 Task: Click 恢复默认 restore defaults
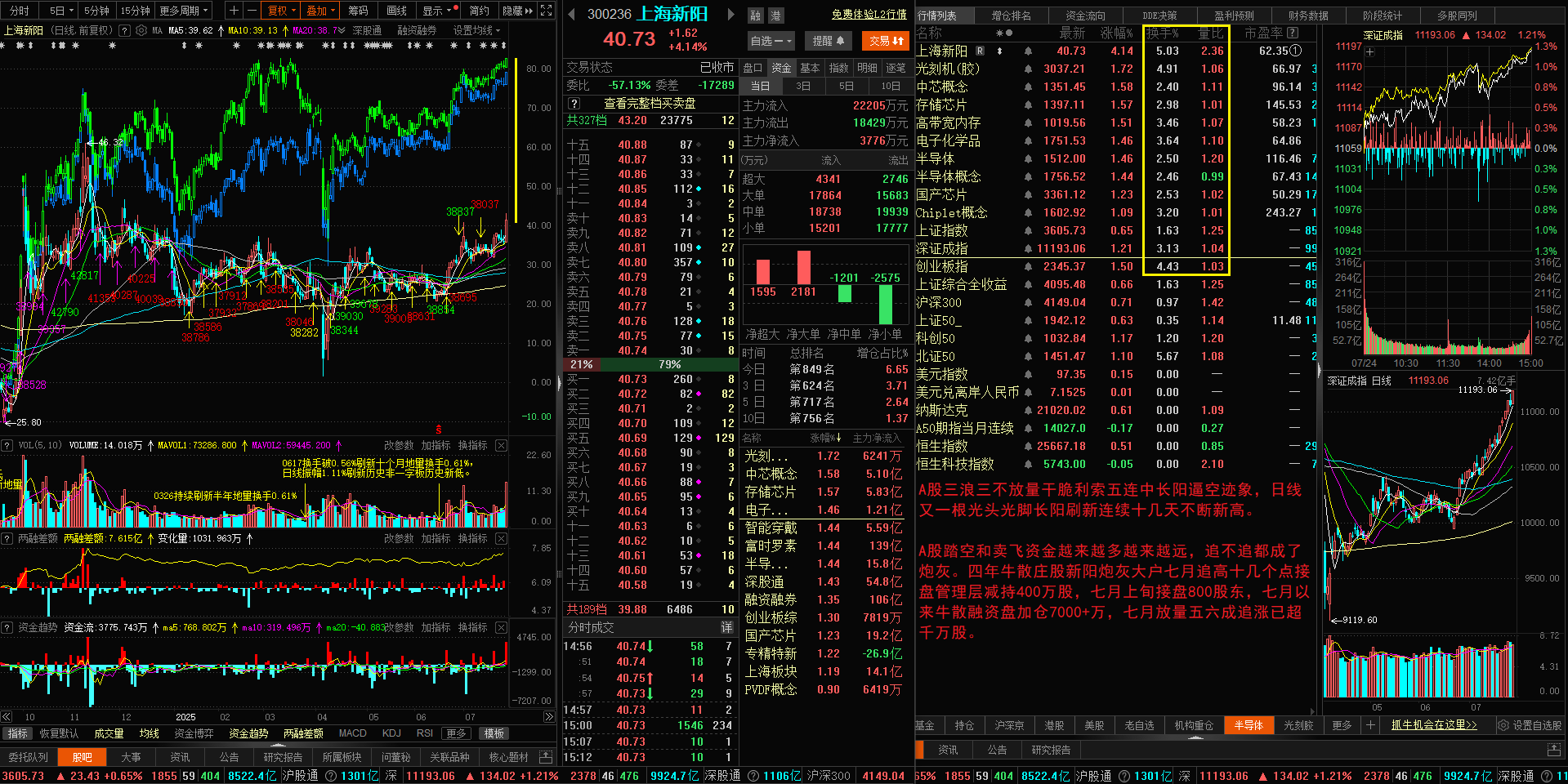[59, 733]
